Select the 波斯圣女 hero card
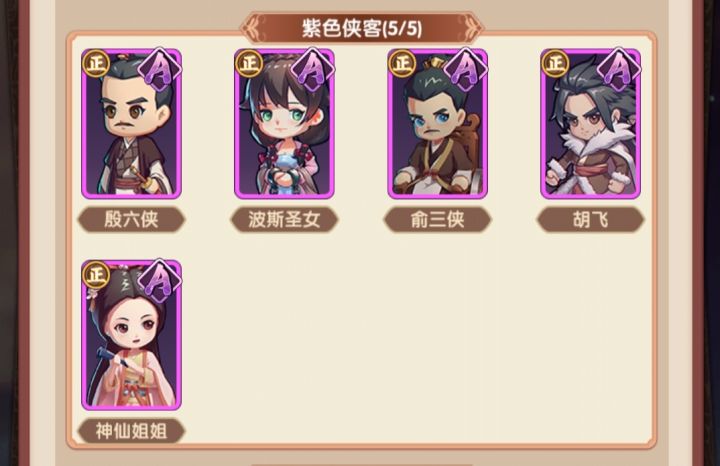 284,124
